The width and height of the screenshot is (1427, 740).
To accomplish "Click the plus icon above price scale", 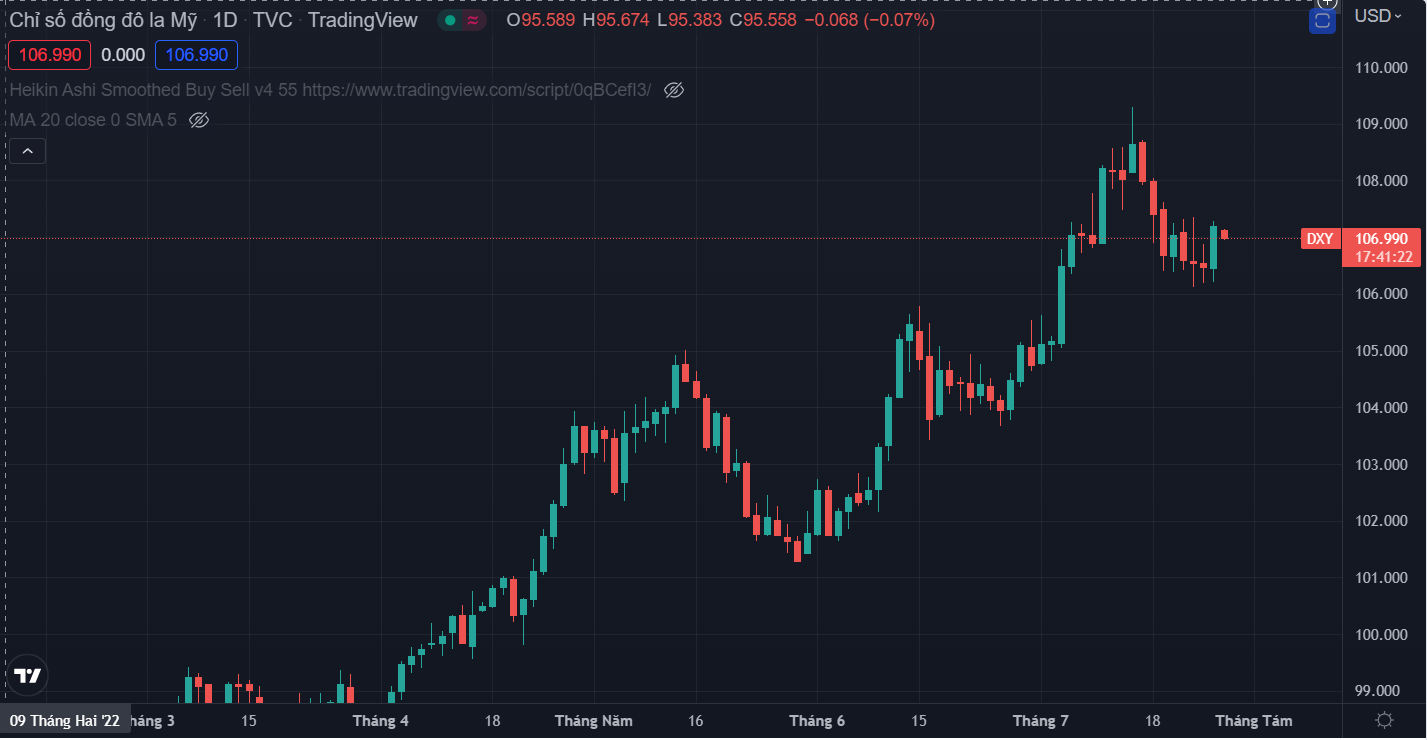I will pyautogui.click(x=1326, y=3).
